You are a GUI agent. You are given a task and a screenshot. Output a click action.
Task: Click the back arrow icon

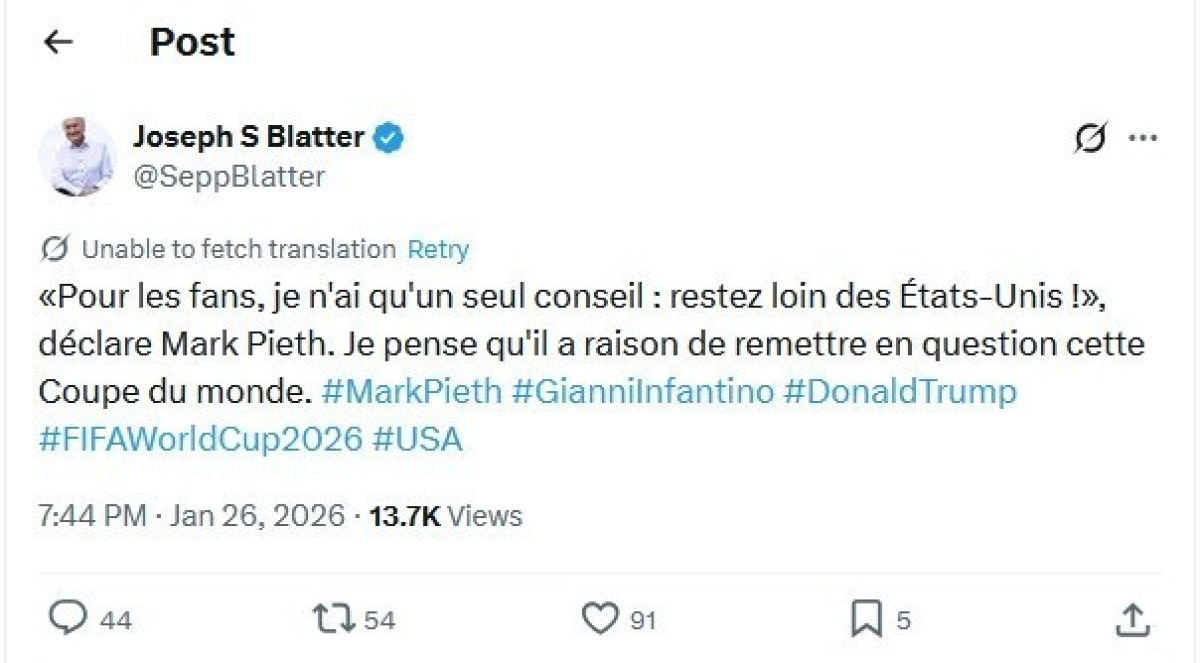(x=59, y=41)
